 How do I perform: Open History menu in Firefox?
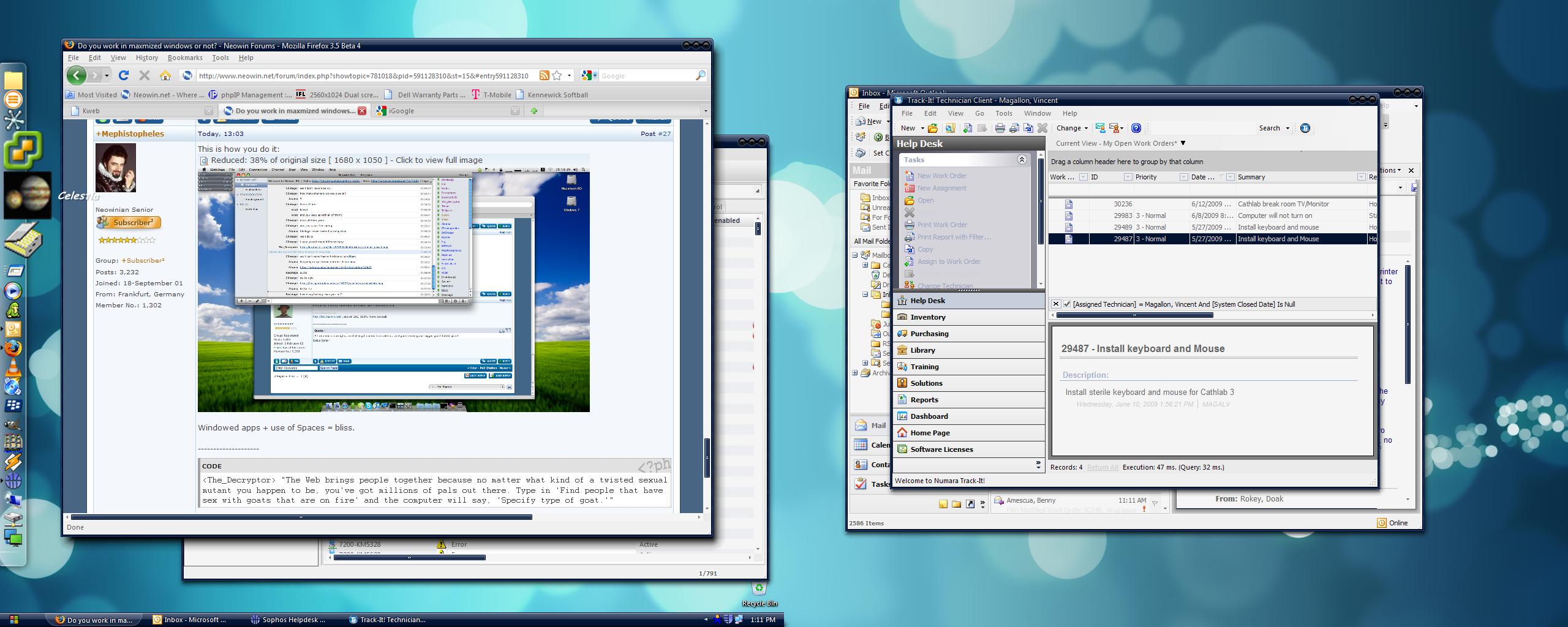(x=146, y=58)
